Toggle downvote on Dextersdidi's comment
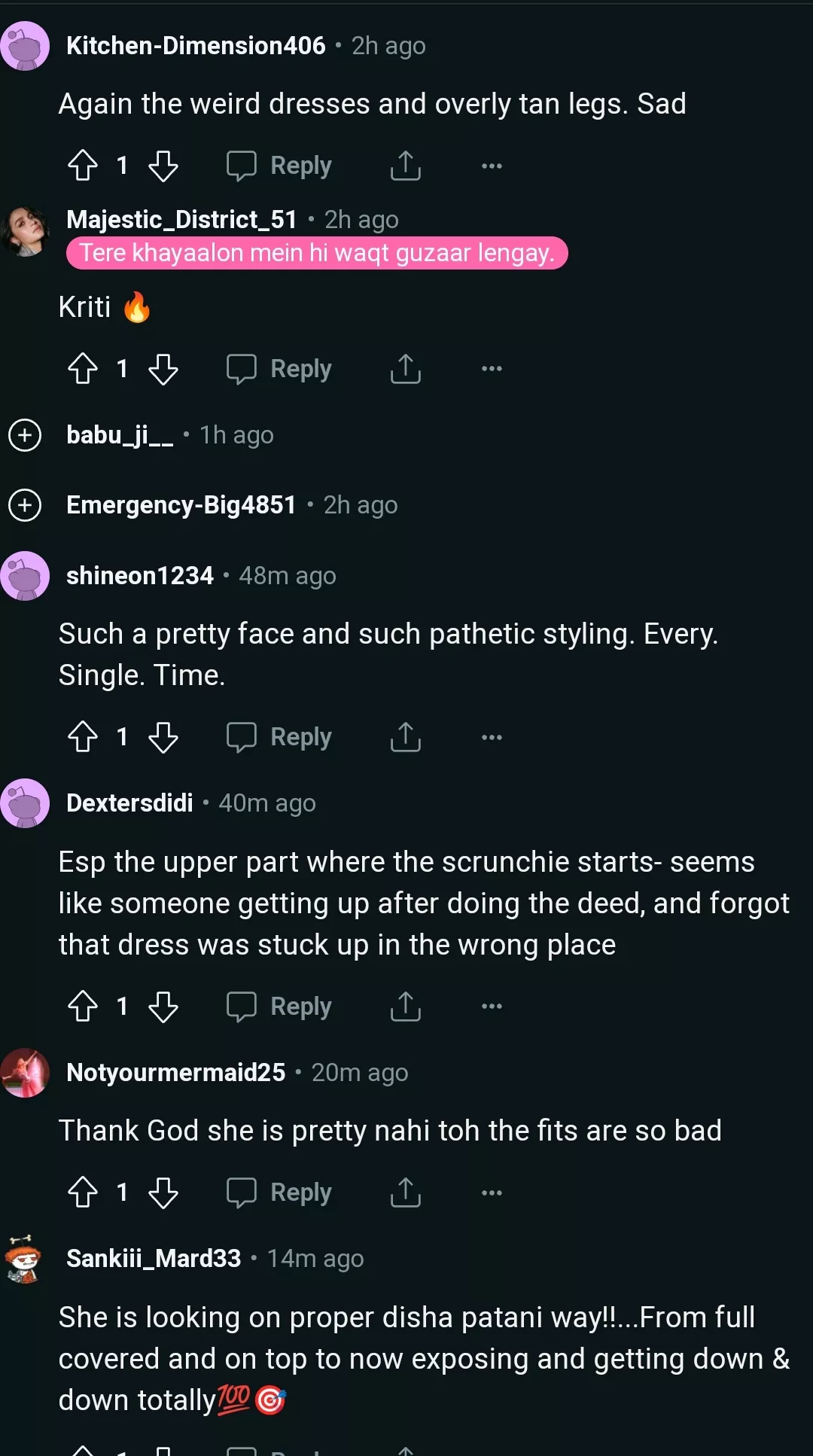Screen dimensions: 813x1456 (x=164, y=1006)
